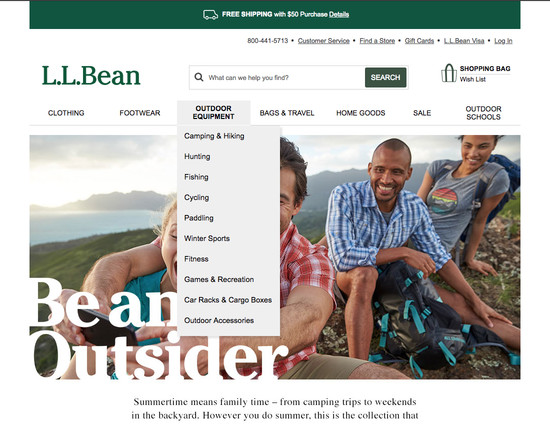Focus the 'What can we help you find?' field
The image size is (550, 424).
pos(277,78)
